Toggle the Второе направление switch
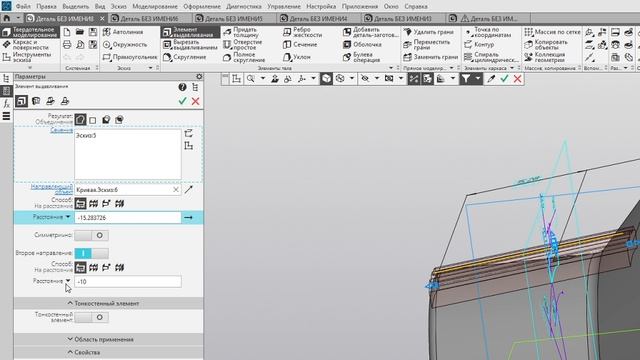The width and height of the screenshot is (640, 360). [x=91, y=253]
